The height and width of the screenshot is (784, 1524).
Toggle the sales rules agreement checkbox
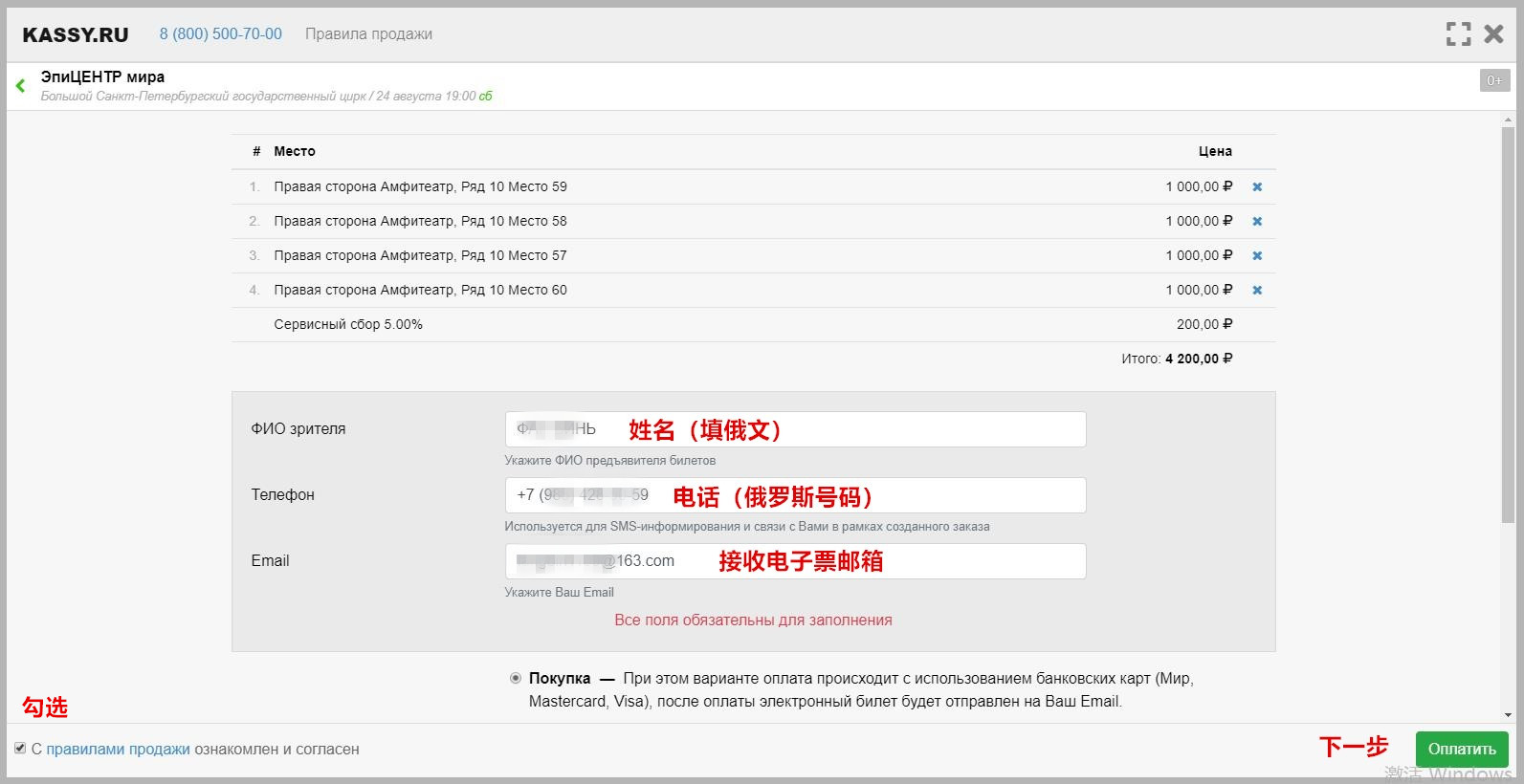[20, 749]
